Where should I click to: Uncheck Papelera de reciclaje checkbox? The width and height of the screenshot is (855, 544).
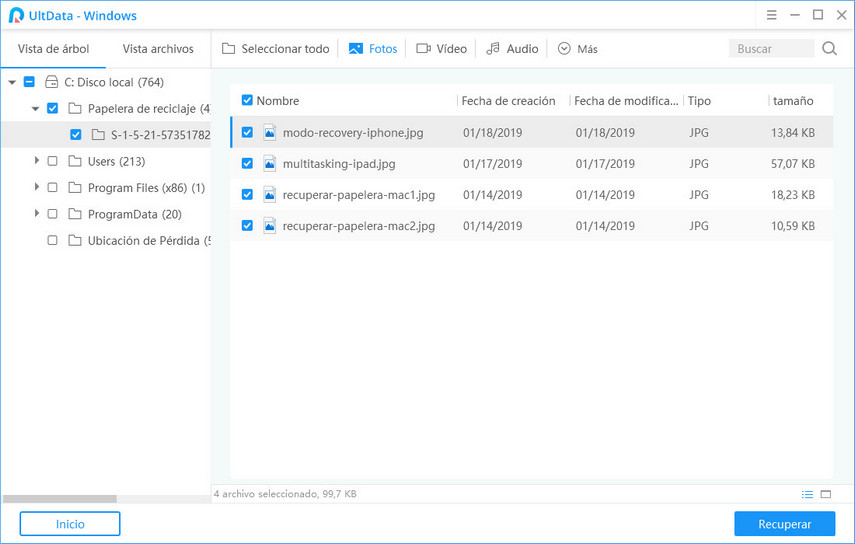click(x=52, y=108)
